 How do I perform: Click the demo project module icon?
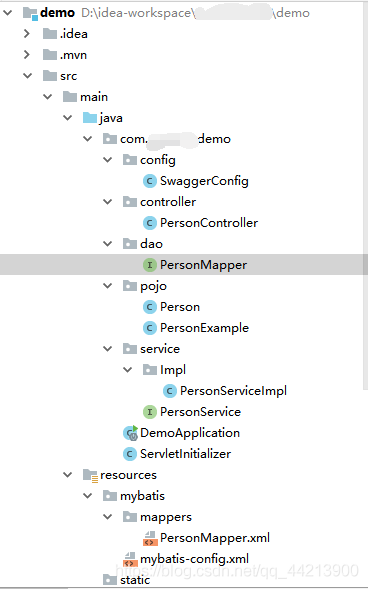tap(30, 13)
